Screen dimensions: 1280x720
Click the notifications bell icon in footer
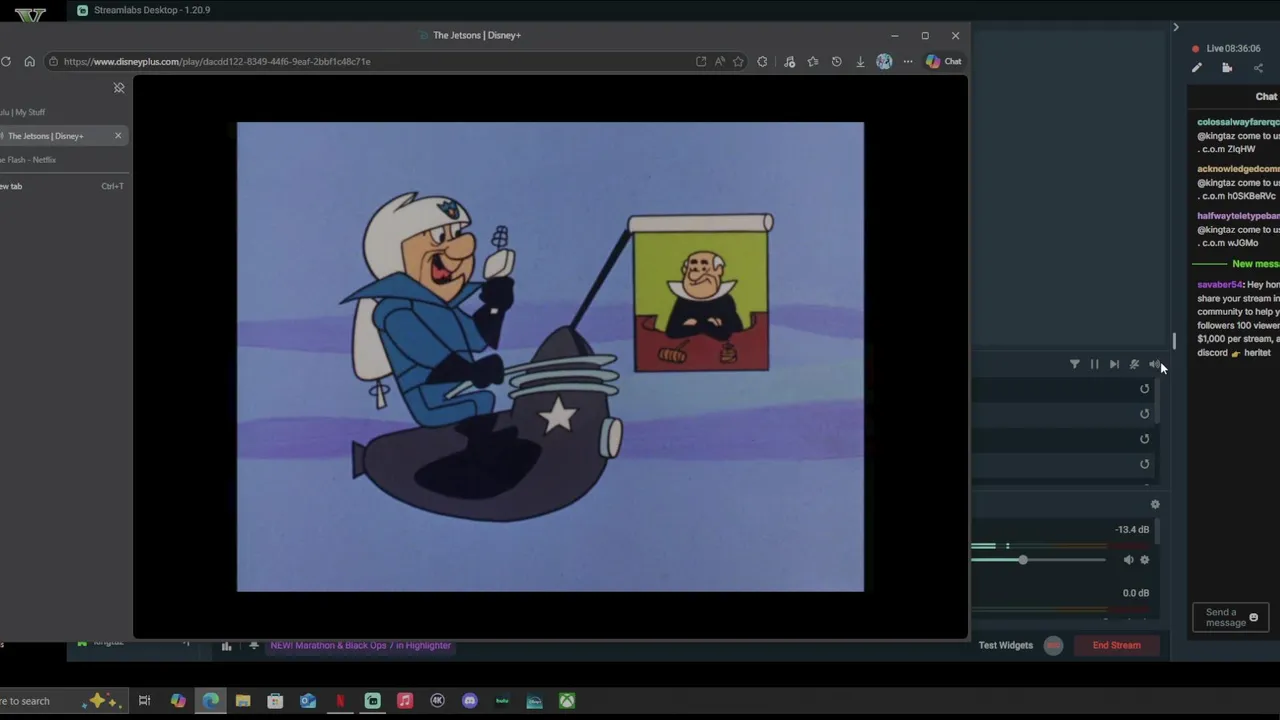pyautogui.click(x=254, y=646)
